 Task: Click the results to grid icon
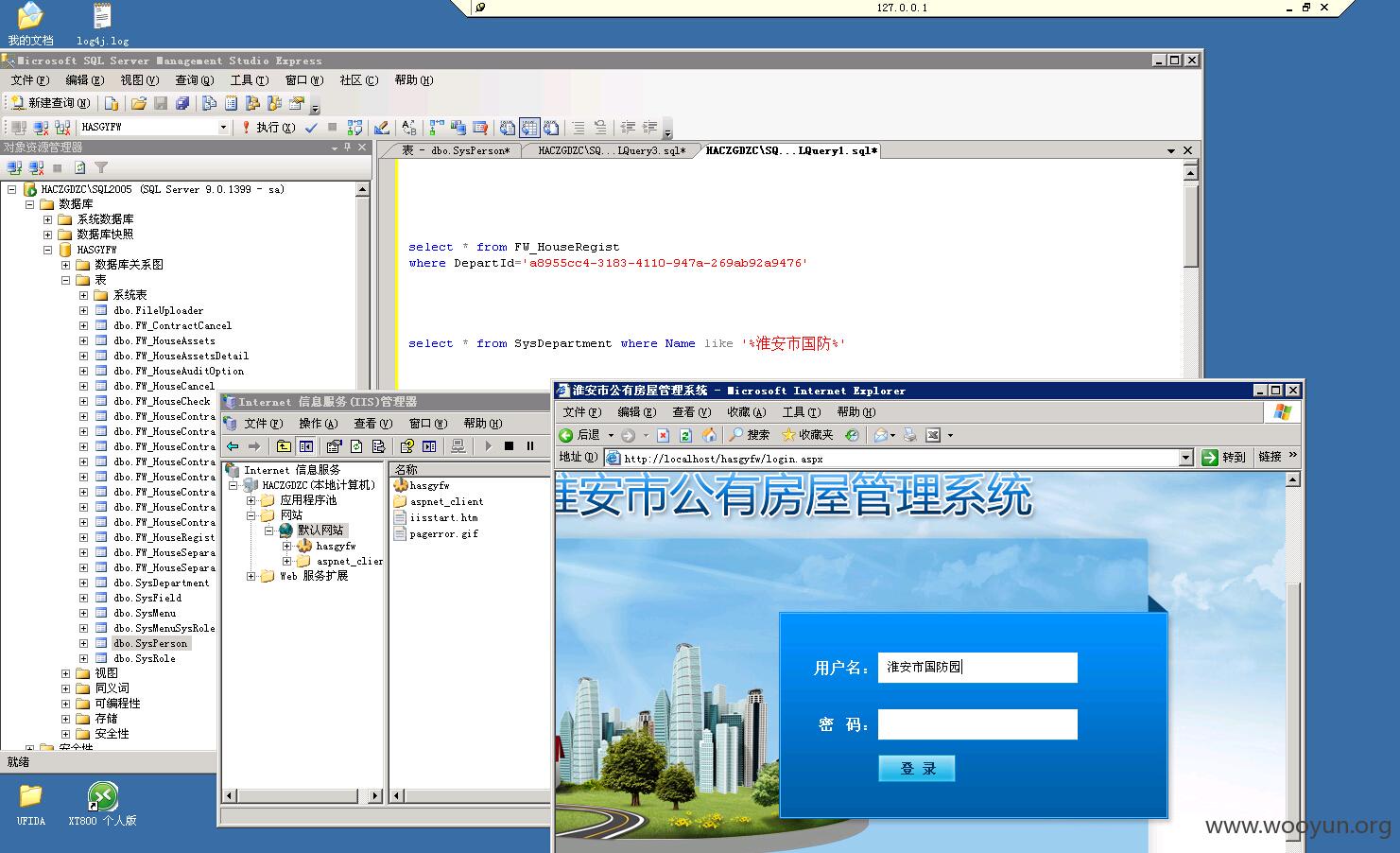(529, 127)
